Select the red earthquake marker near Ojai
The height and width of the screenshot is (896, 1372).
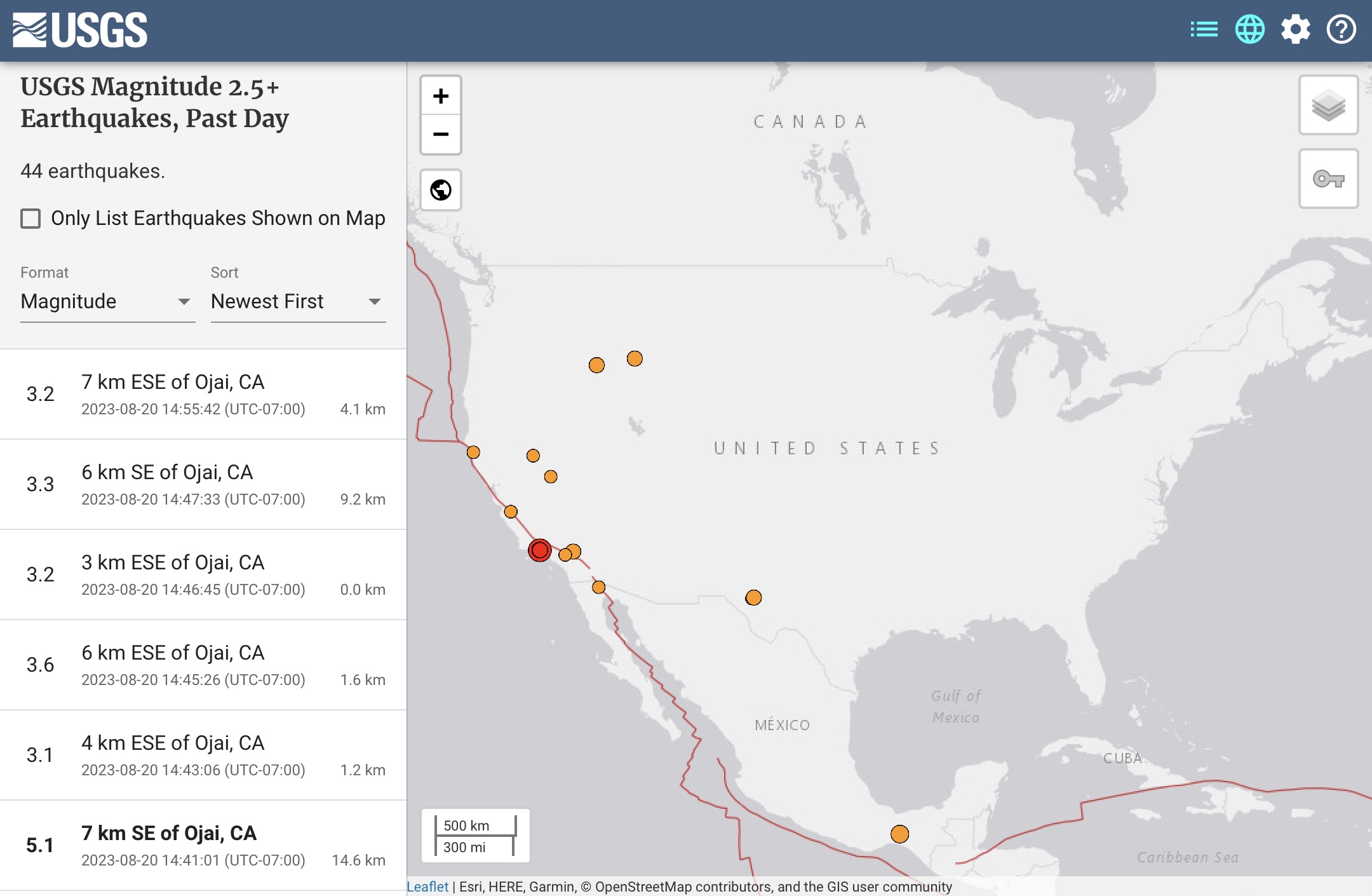[540, 550]
